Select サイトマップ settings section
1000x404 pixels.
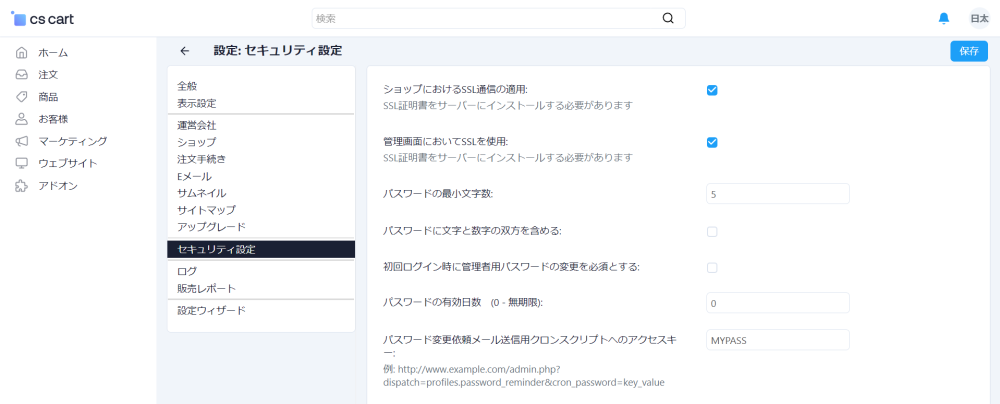(207, 210)
